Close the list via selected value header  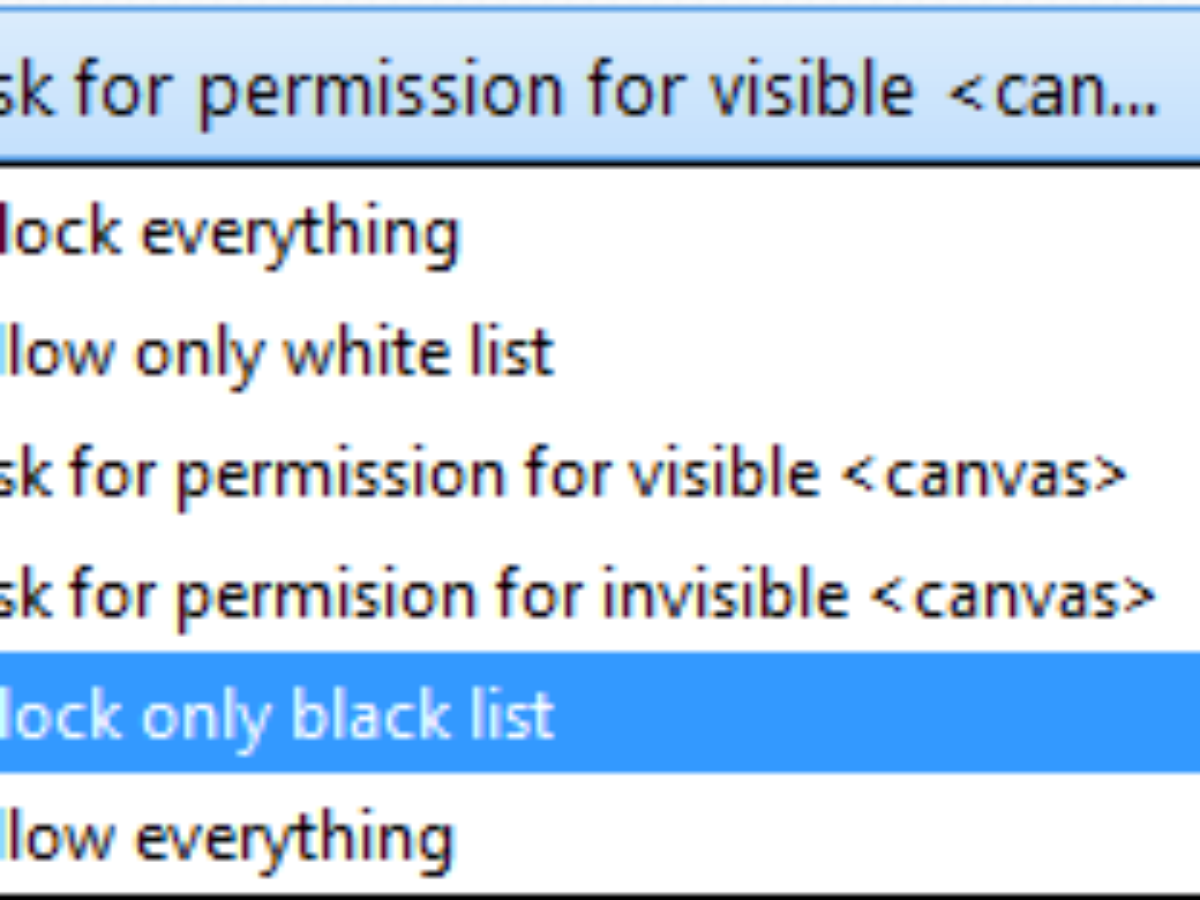580,90
